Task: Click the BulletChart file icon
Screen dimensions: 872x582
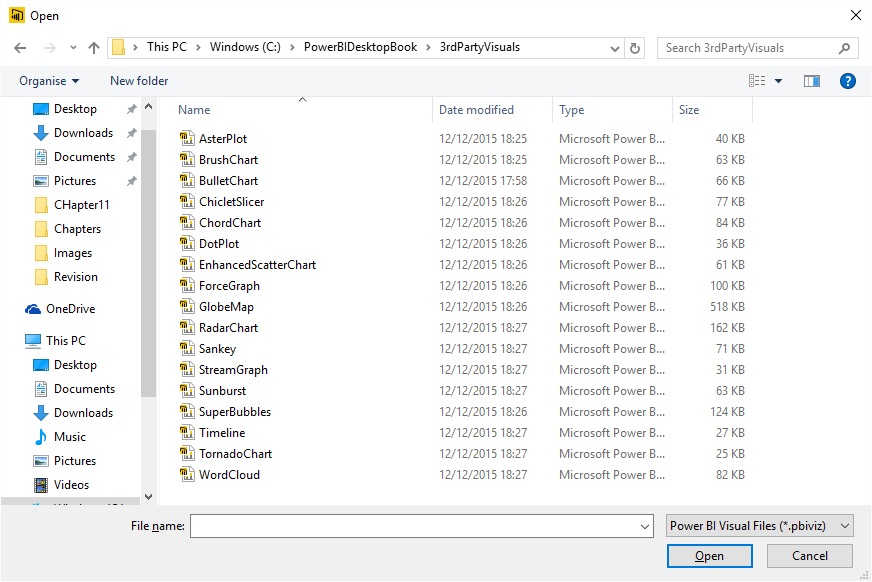Action: (187, 181)
